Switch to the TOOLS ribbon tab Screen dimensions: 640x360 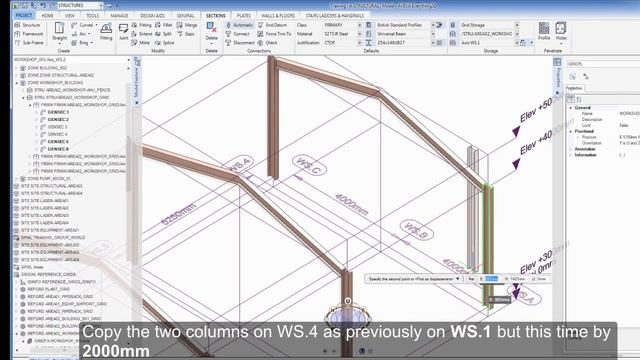click(92, 16)
